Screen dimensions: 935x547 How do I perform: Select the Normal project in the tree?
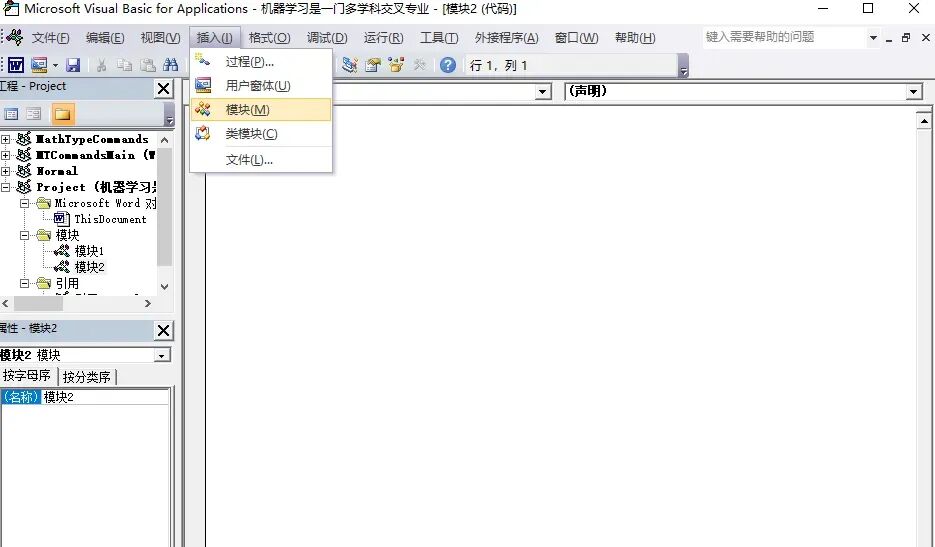coord(57,171)
